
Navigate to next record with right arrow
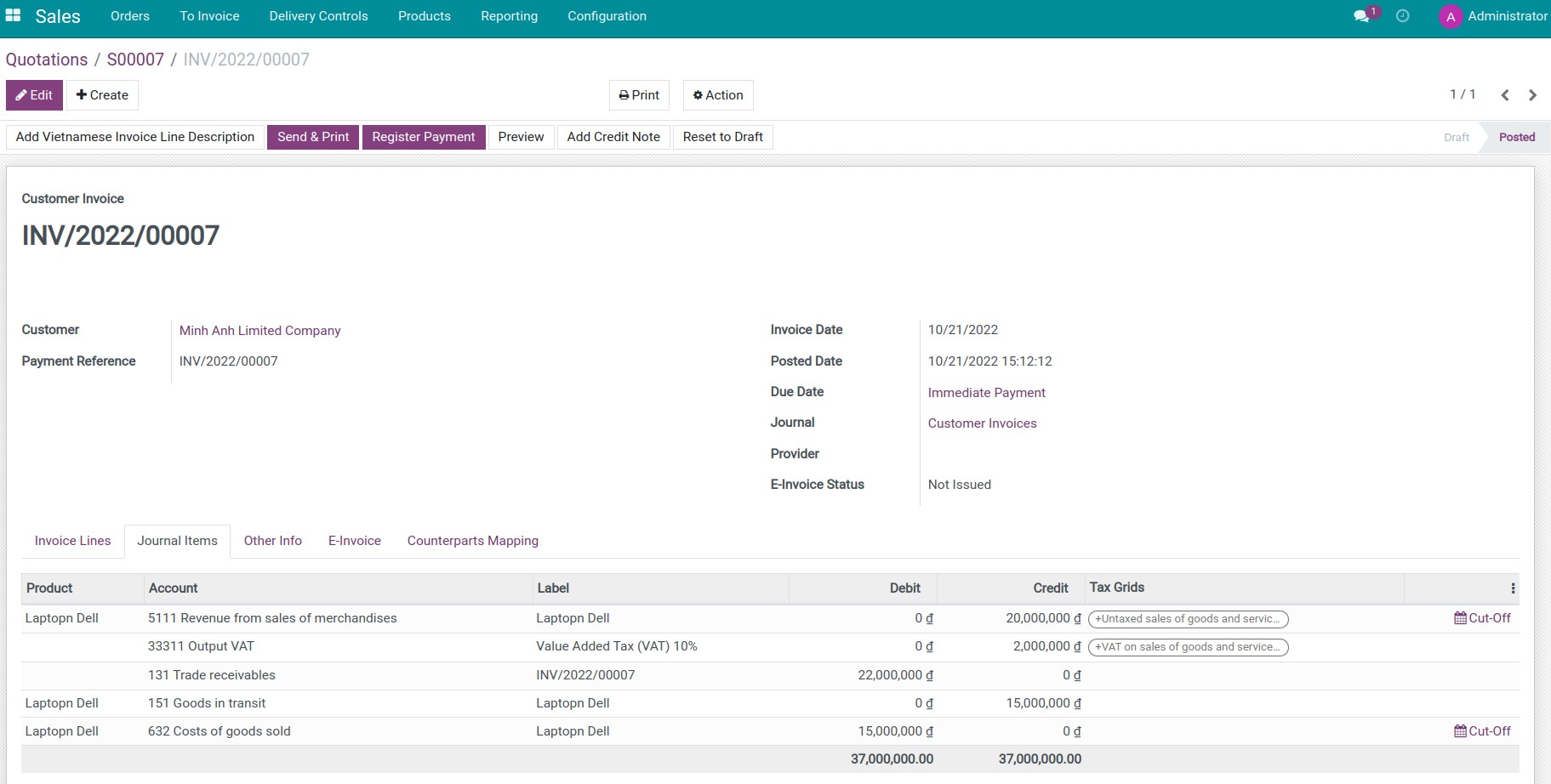1533,94
